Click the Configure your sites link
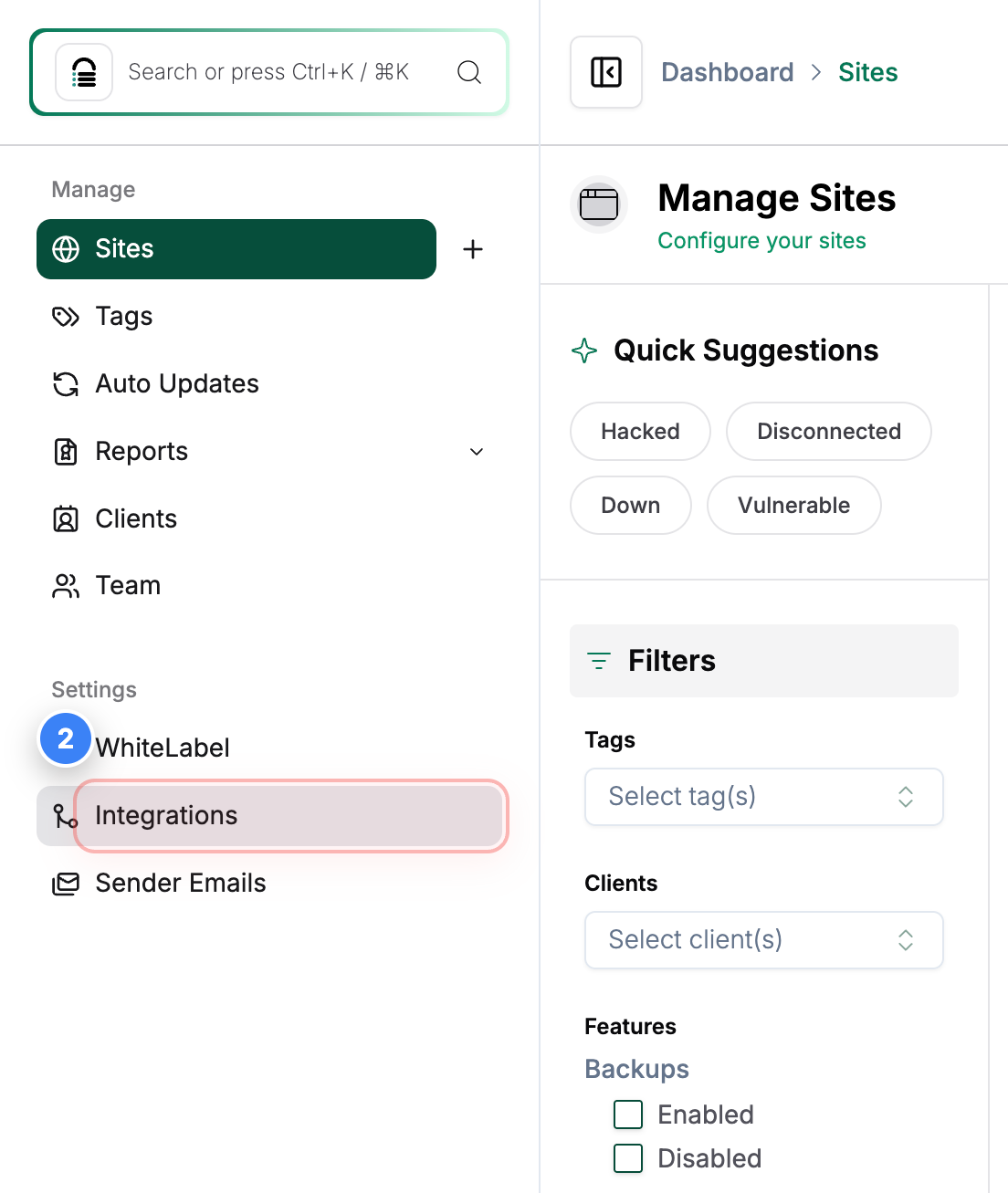This screenshot has width=1008, height=1193. point(761,240)
